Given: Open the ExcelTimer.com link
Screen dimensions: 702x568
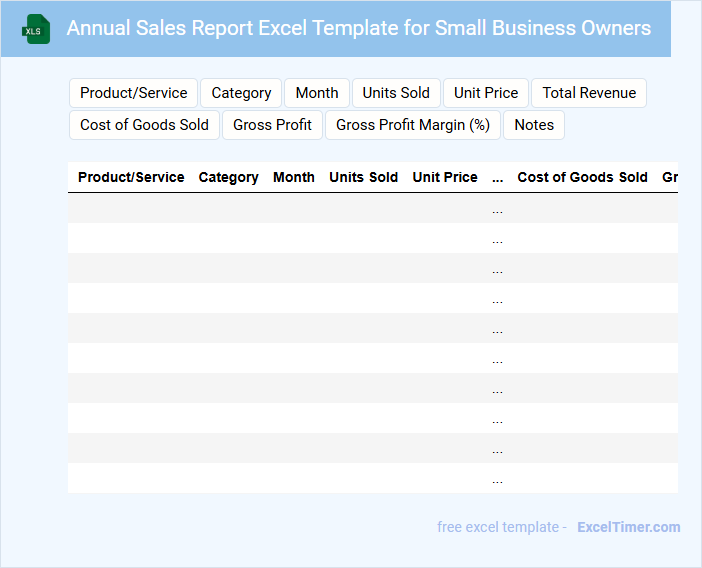Looking at the screenshot, I should tap(628, 527).
